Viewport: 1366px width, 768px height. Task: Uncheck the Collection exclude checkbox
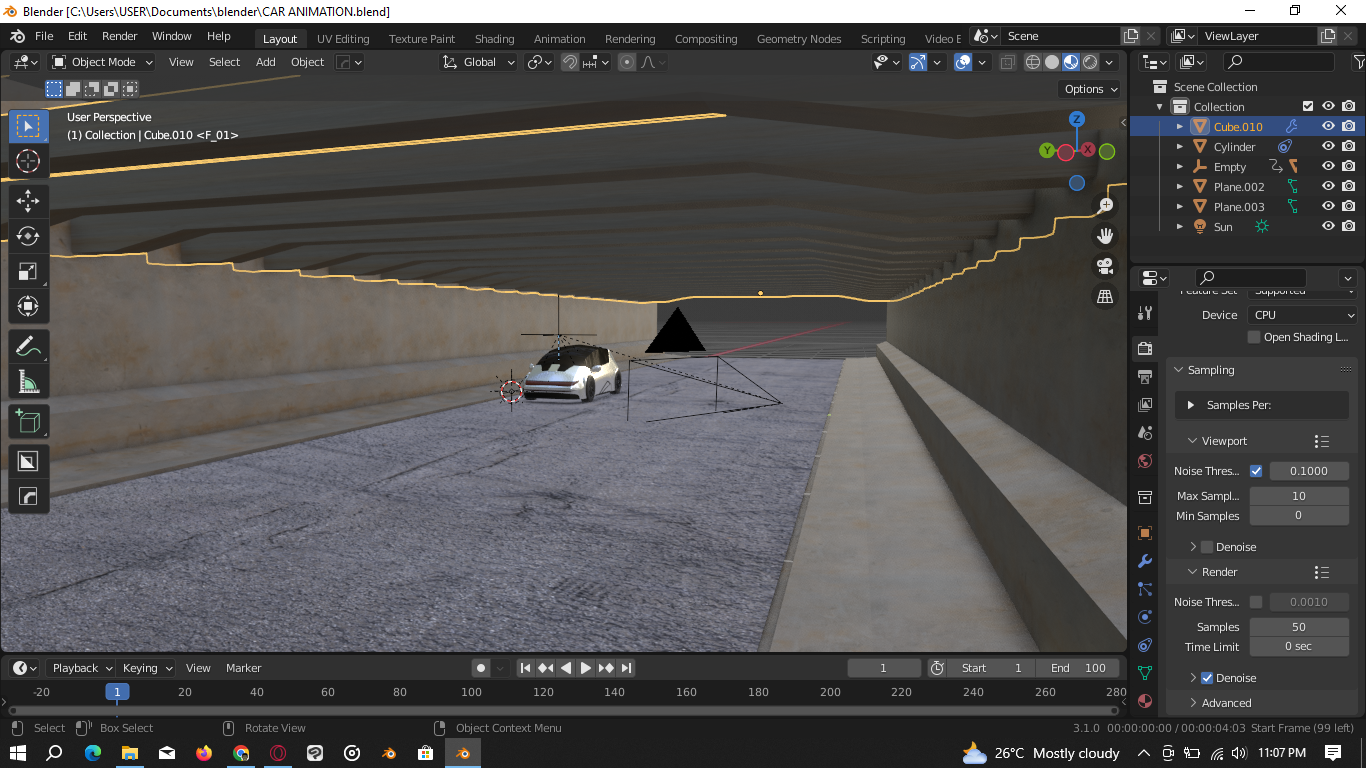1307,107
